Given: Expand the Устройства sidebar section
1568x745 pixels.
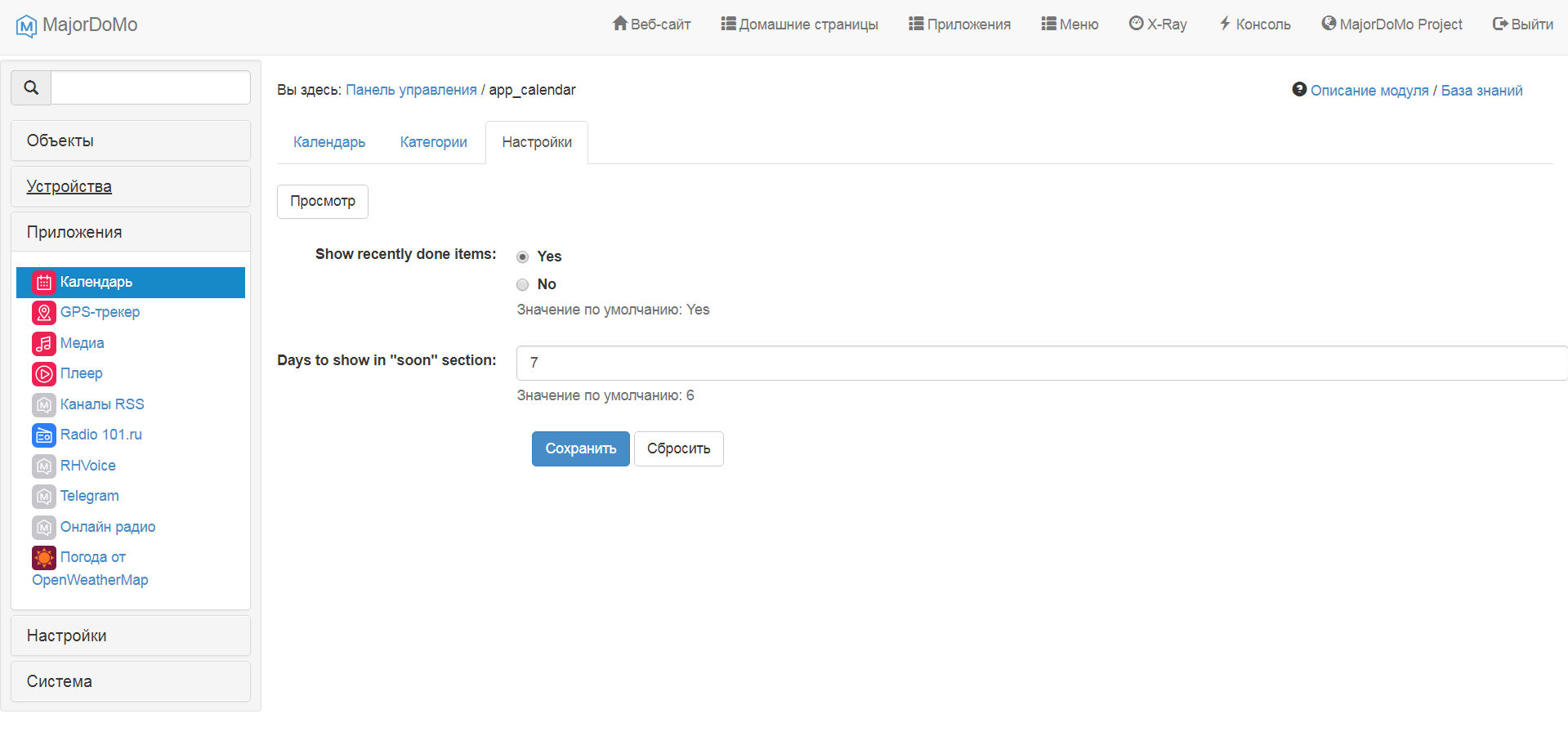Looking at the screenshot, I should point(131,186).
